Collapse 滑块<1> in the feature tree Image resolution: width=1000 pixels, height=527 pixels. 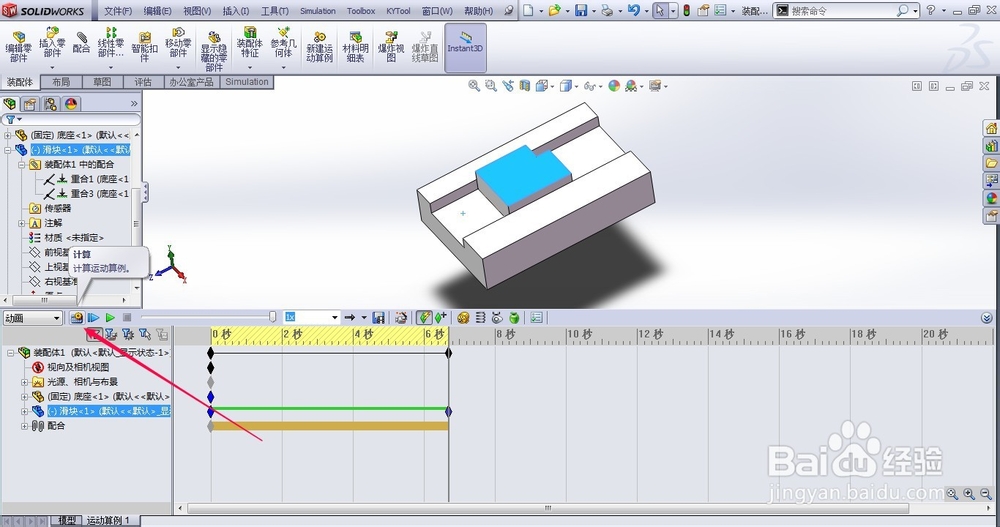point(8,150)
